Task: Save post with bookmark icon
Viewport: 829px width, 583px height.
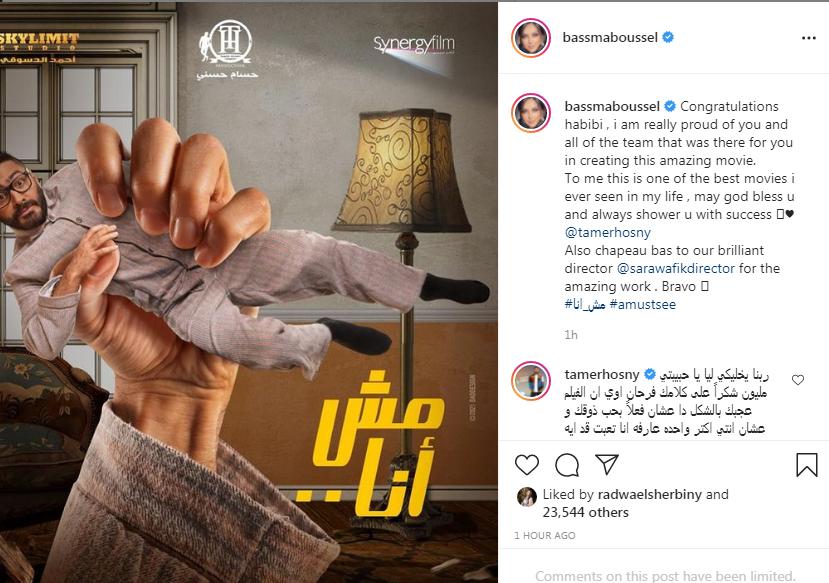Action: pos(807,465)
